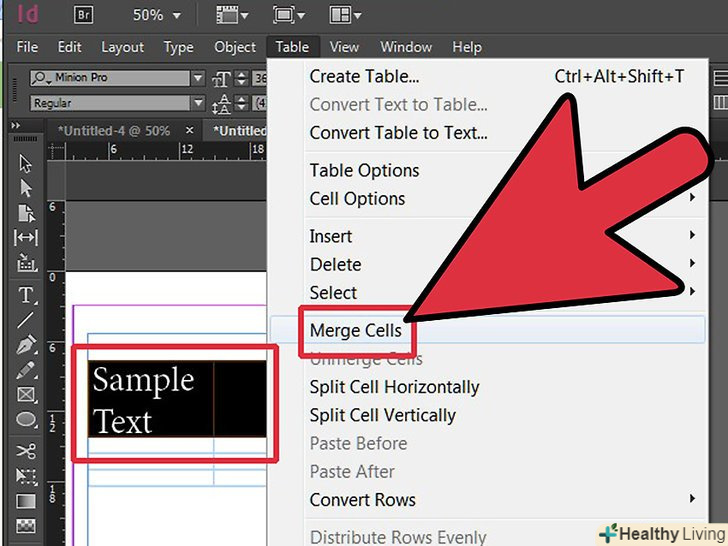Click the font size icon
Screen dimensions: 728x546
[x=221, y=79]
